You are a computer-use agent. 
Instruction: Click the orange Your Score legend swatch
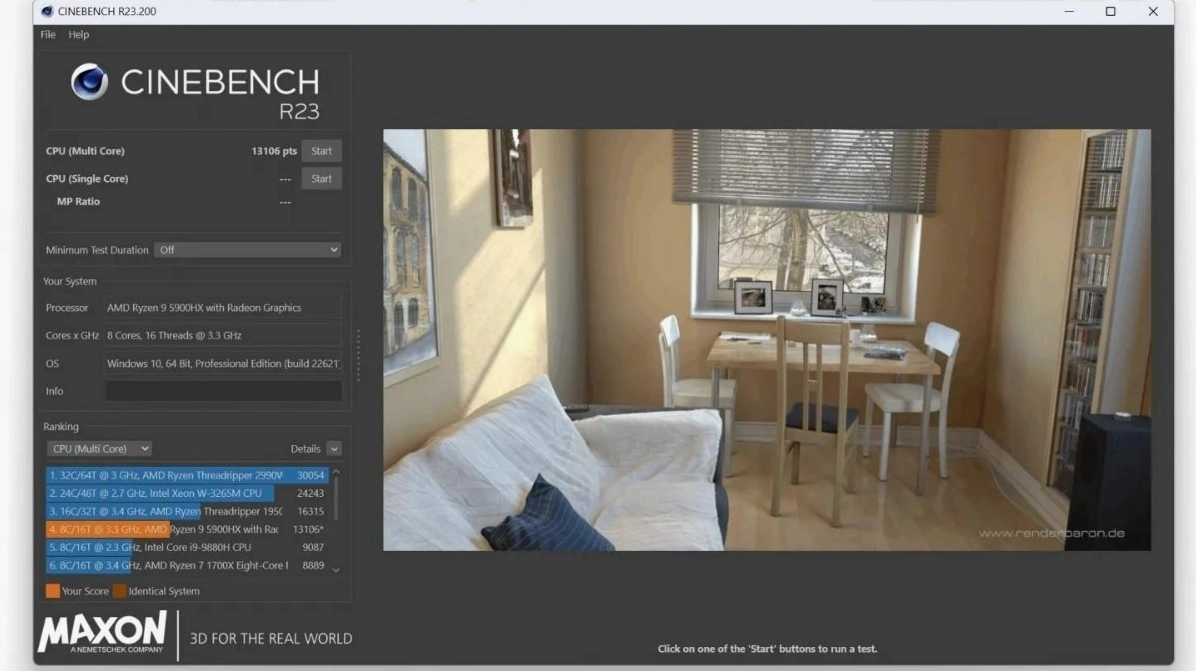click(52, 591)
